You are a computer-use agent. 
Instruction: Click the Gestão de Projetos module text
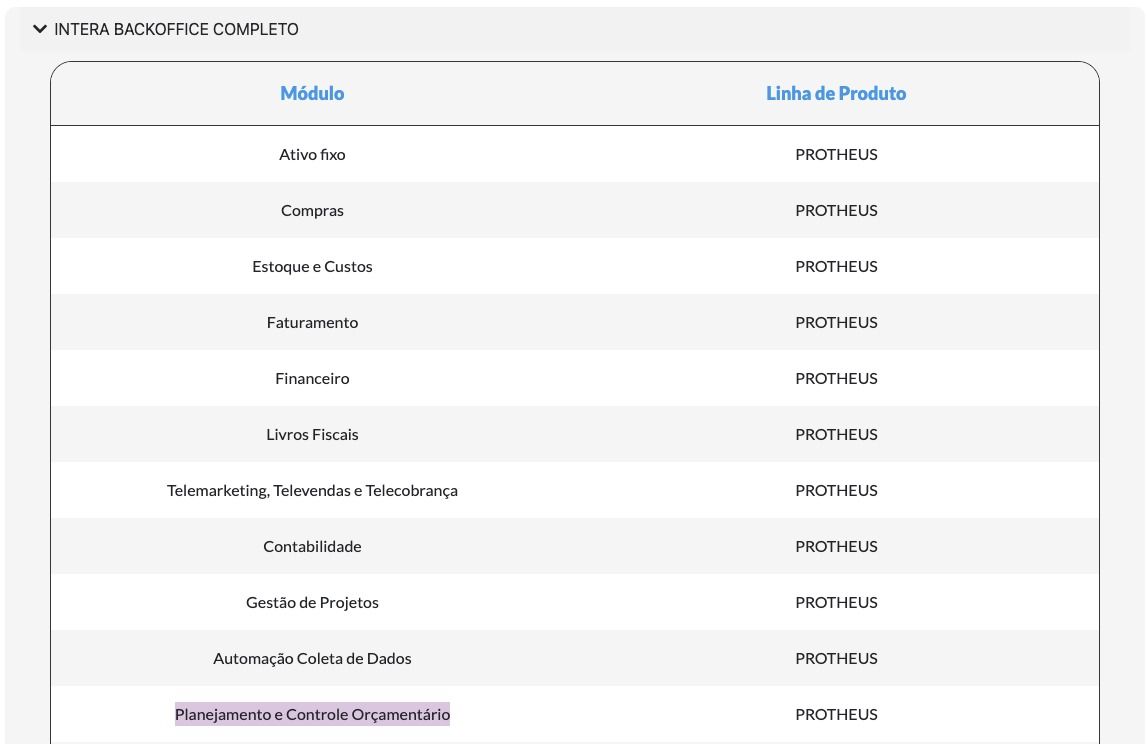point(312,603)
